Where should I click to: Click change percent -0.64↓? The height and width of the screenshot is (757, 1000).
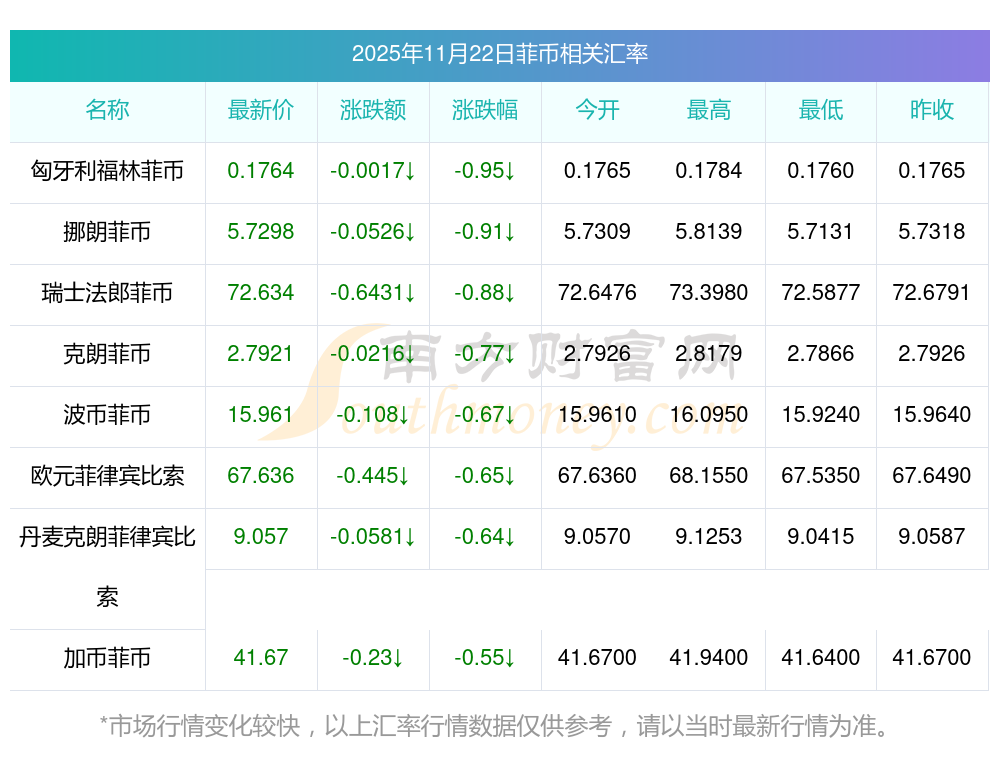(x=485, y=536)
